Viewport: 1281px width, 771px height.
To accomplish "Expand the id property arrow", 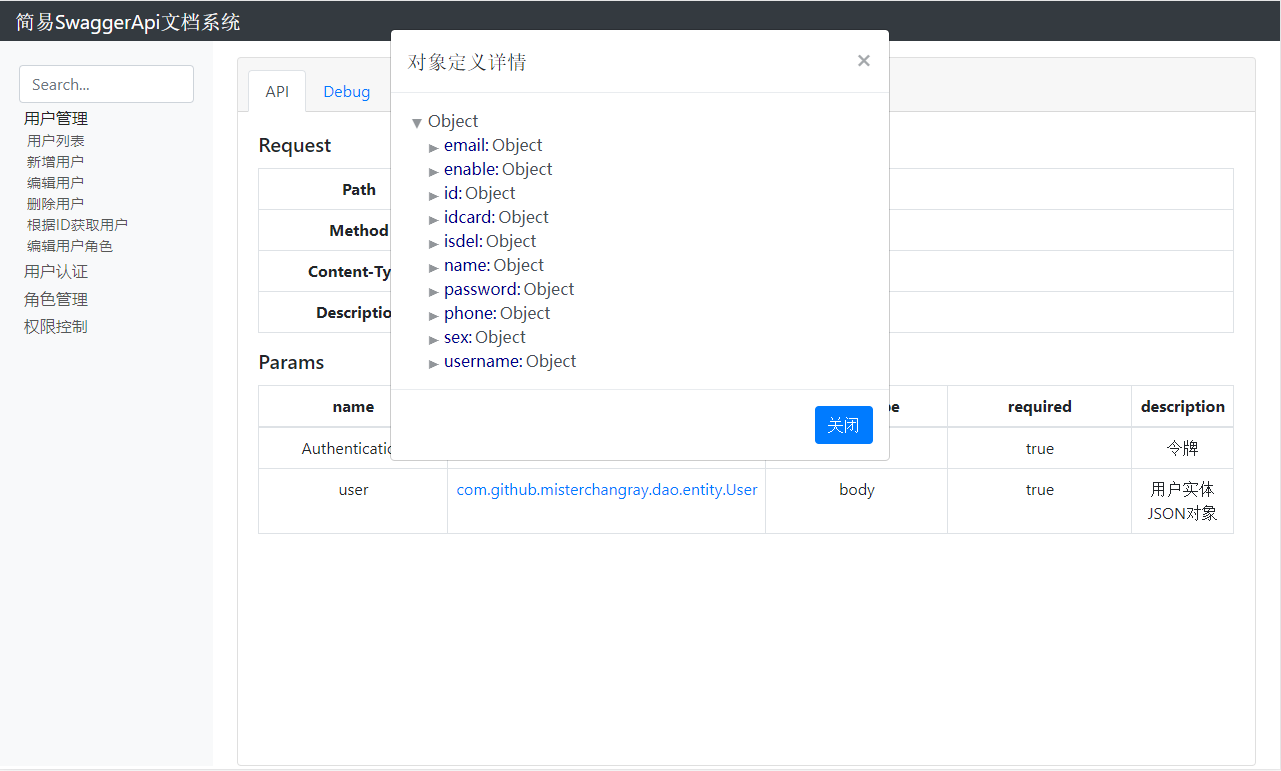I will tap(434, 195).
